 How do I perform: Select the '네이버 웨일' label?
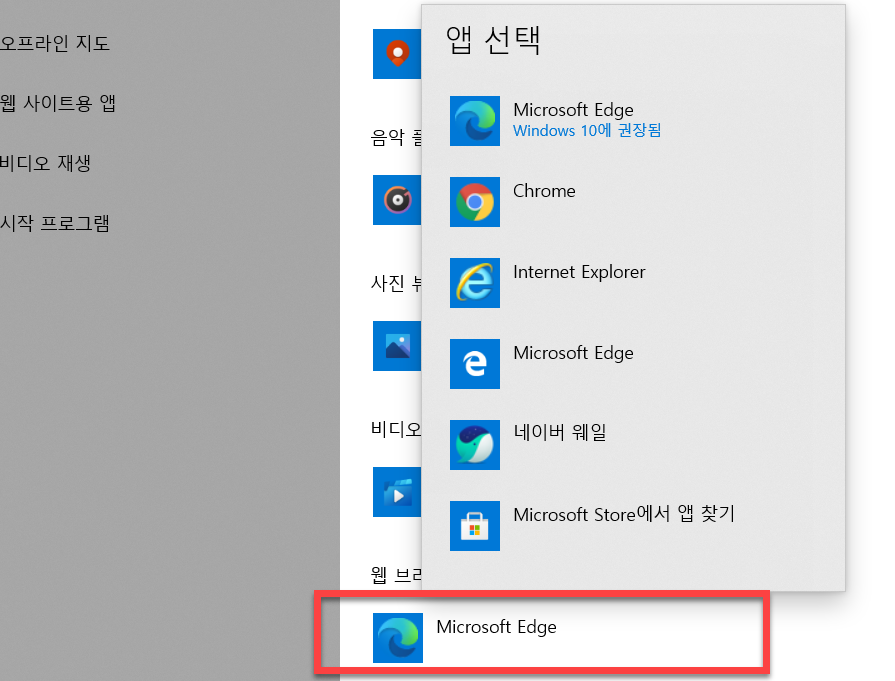[x=559, y=432]
